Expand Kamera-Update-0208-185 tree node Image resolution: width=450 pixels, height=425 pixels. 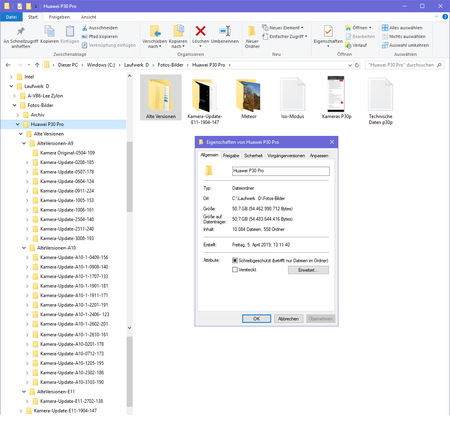click(27, 162)
